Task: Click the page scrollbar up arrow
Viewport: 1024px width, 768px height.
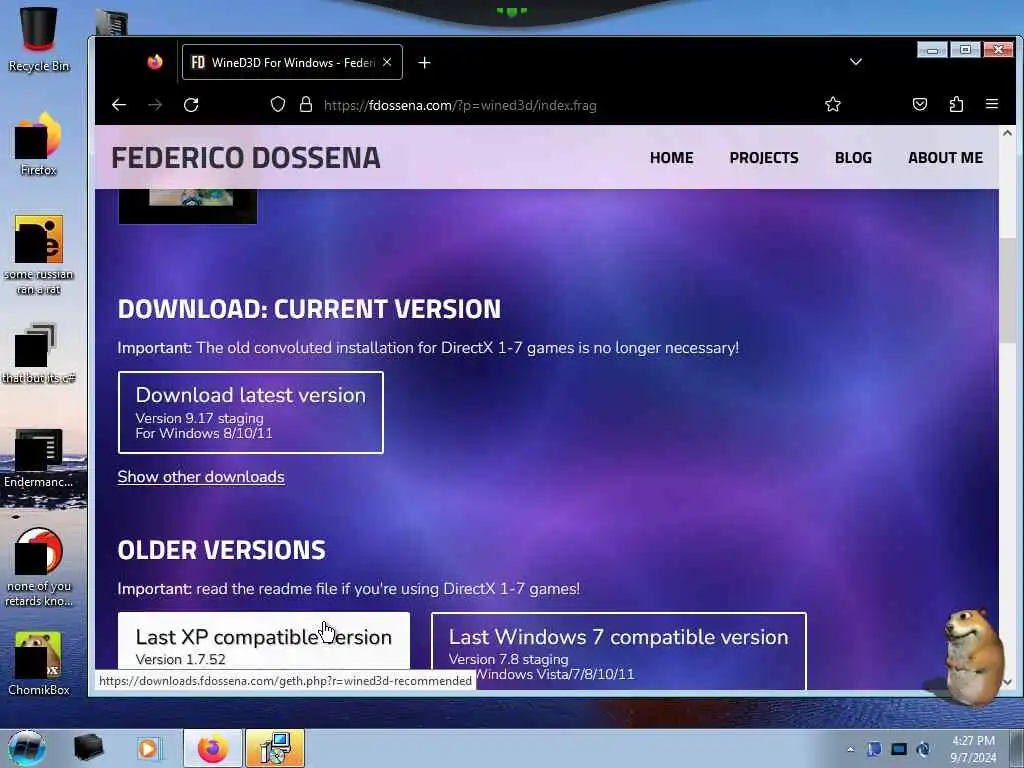Action: 1007,133
